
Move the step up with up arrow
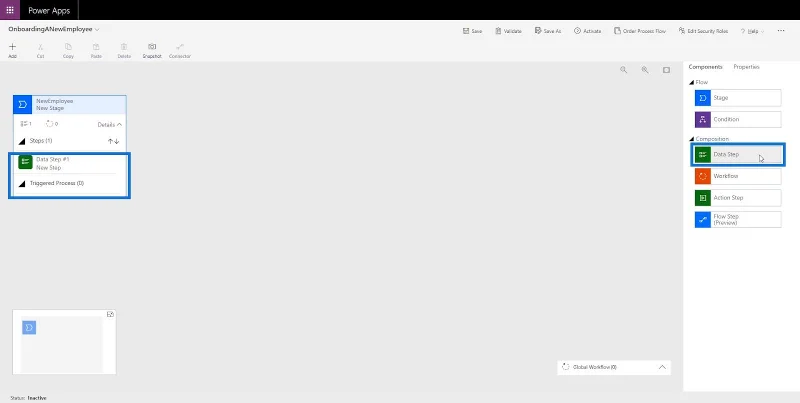(110, 141)
